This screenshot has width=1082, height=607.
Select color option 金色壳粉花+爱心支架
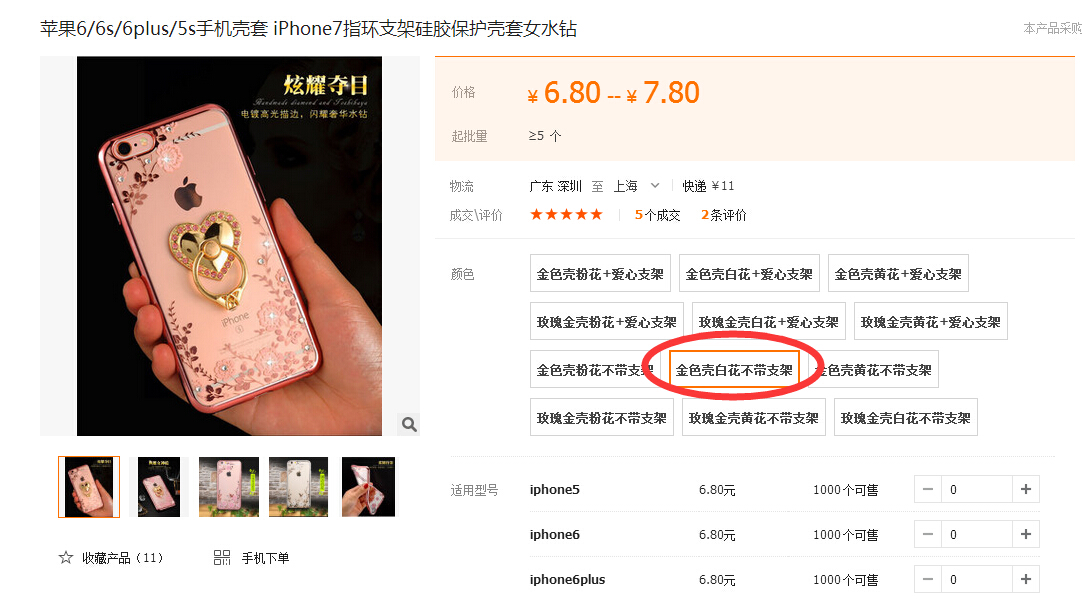click(600, 273)
